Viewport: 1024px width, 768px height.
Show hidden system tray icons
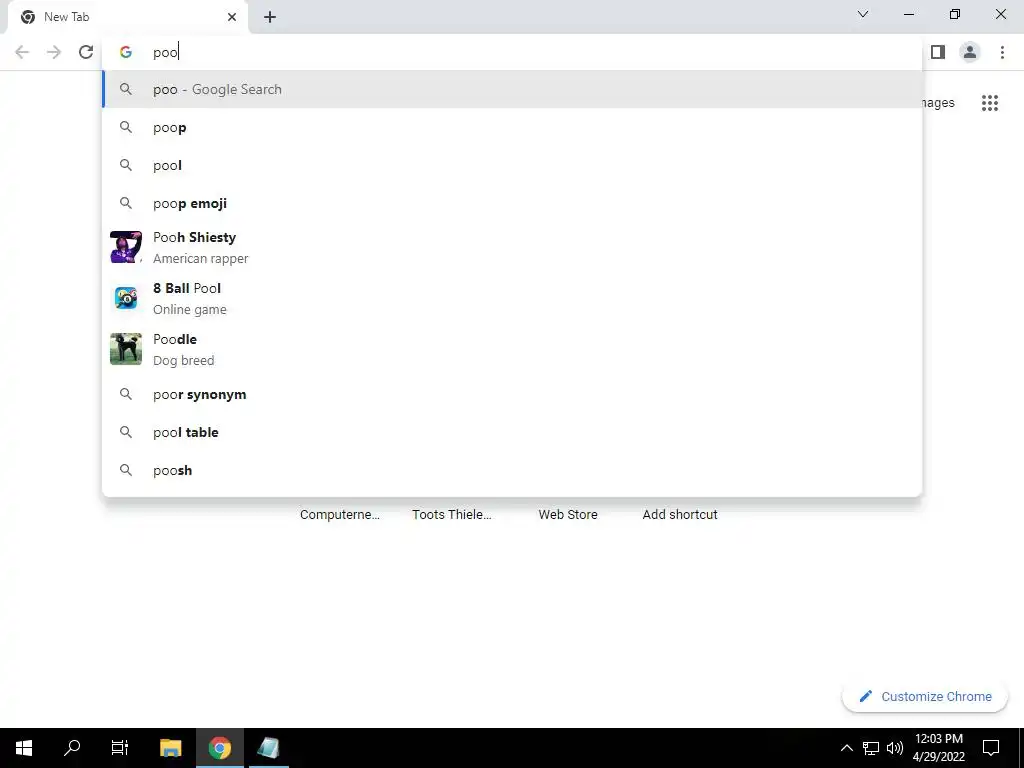[x=846, y=748]
